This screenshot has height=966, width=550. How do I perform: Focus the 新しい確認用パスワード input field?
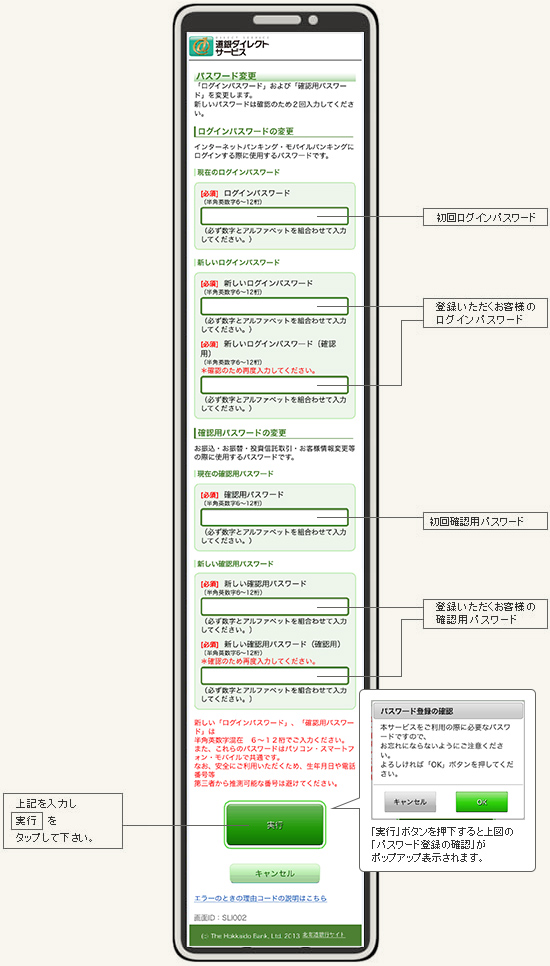pos(274,606)
